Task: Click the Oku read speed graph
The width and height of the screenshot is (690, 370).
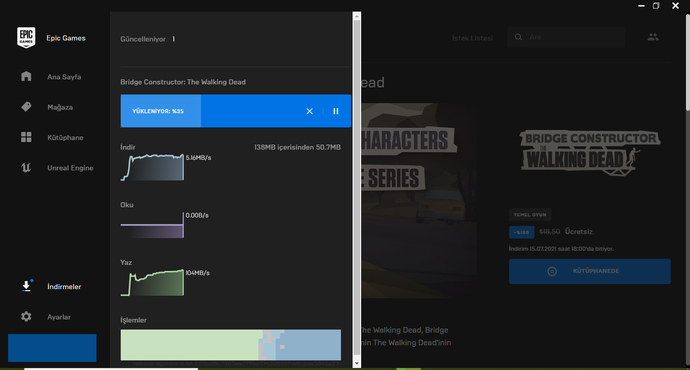Action: coord(153,225)
